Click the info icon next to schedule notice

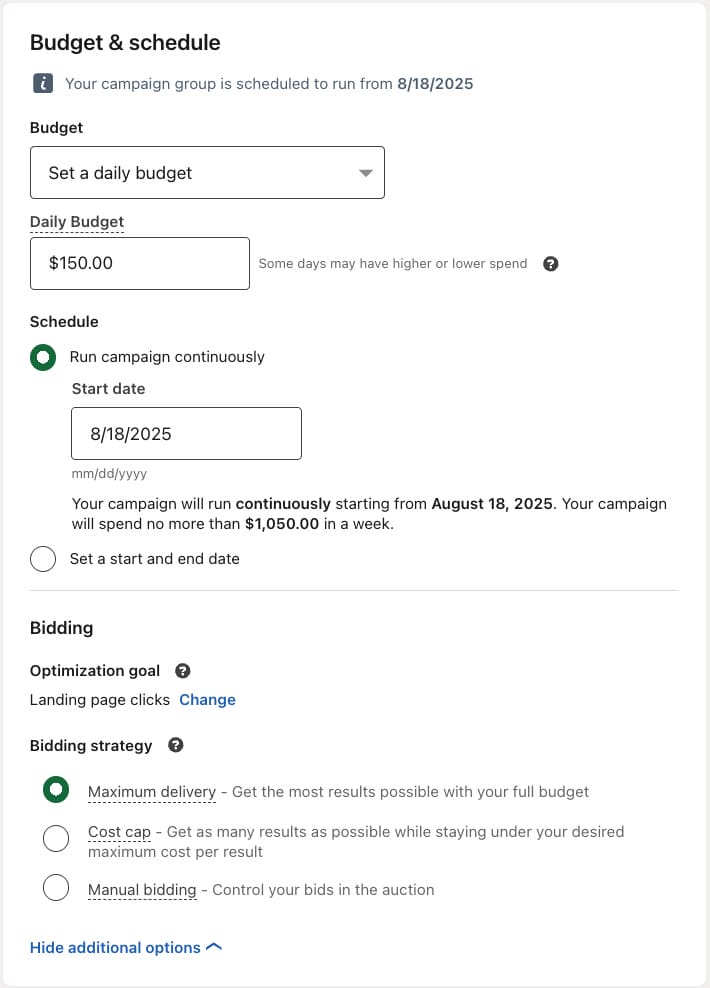coord(41,84)
